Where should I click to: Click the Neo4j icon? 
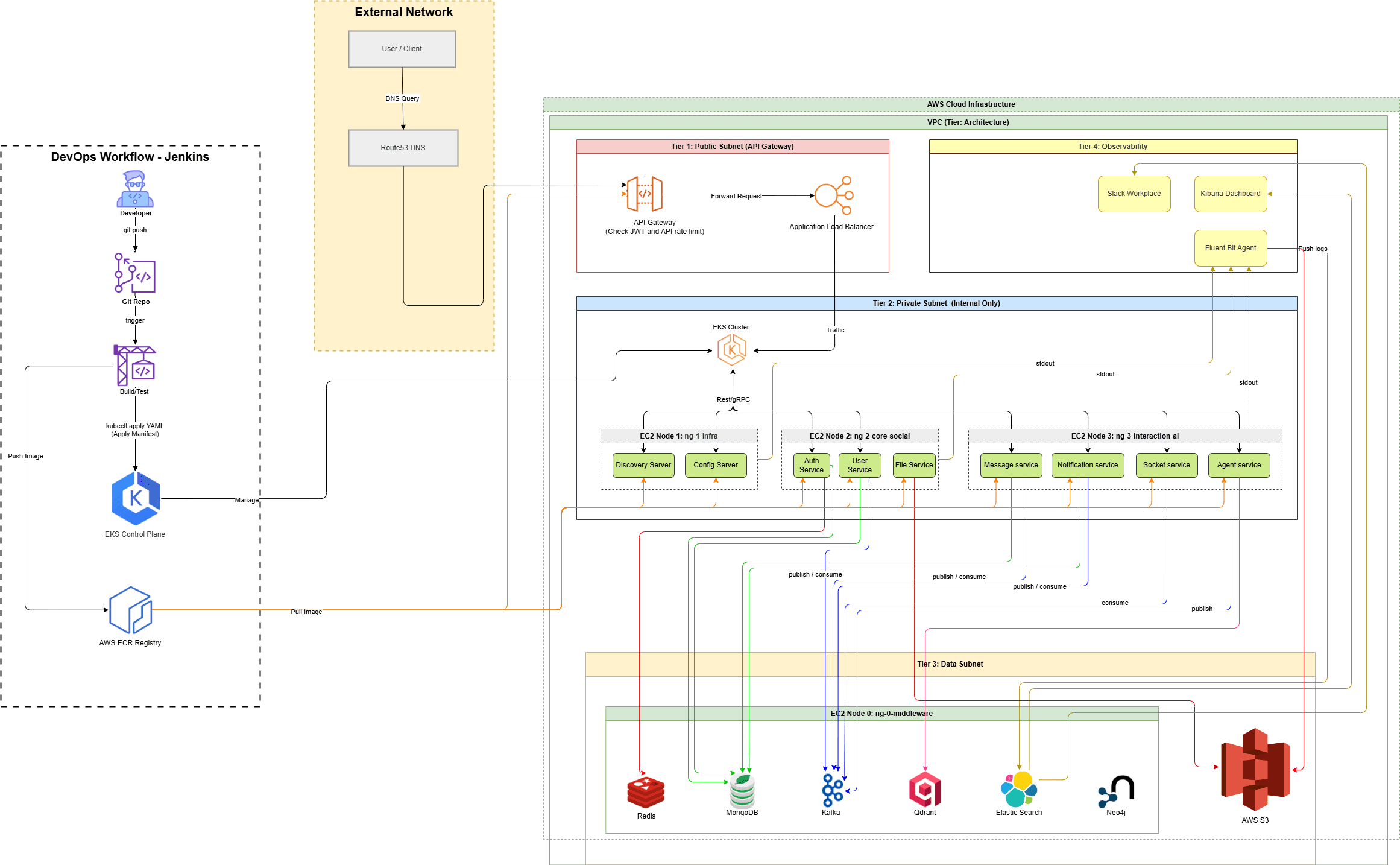click(1117, 791)
